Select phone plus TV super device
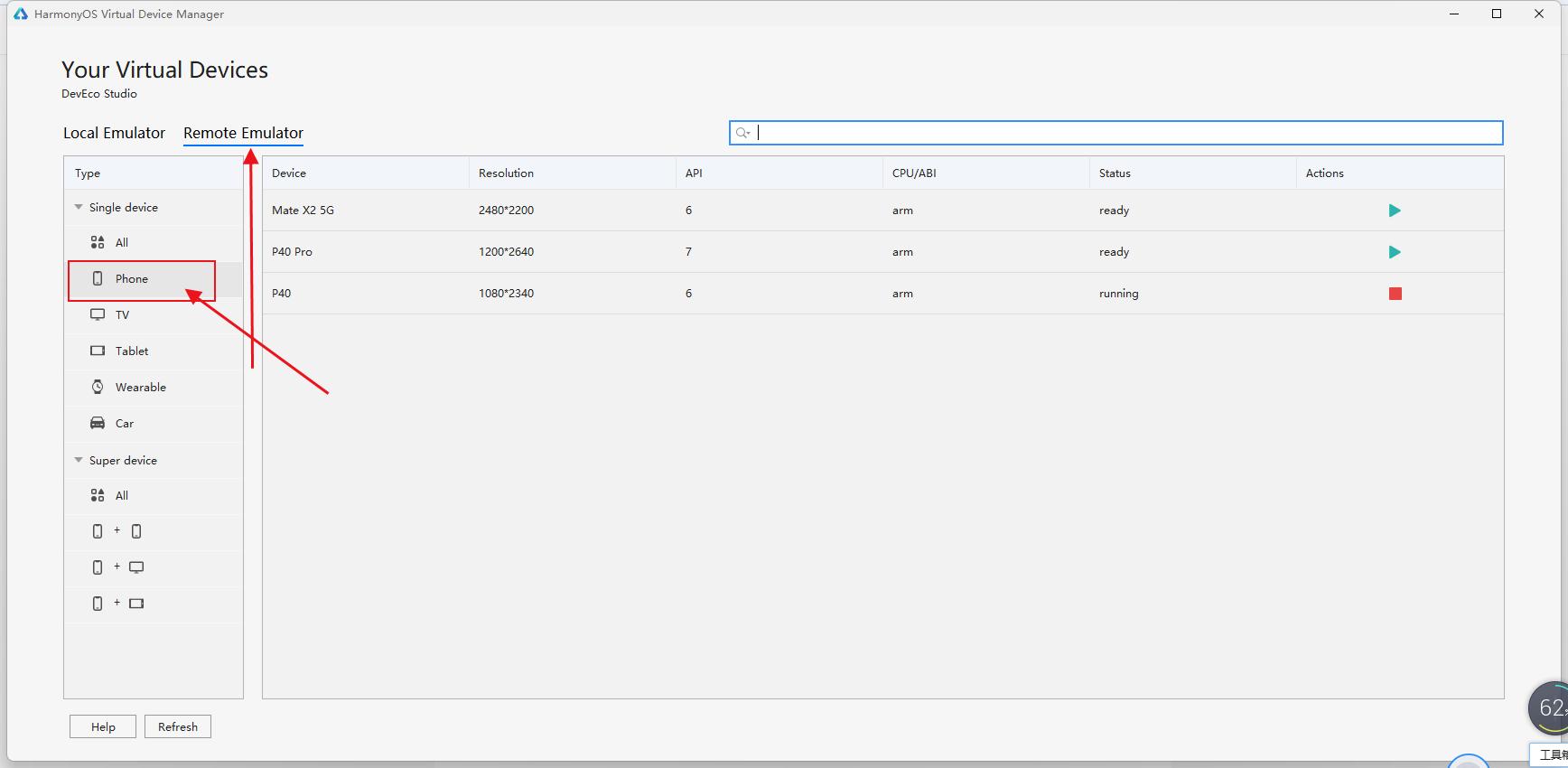The width and height of the screenshot is (1568, 768). click(x=117, y=567)
